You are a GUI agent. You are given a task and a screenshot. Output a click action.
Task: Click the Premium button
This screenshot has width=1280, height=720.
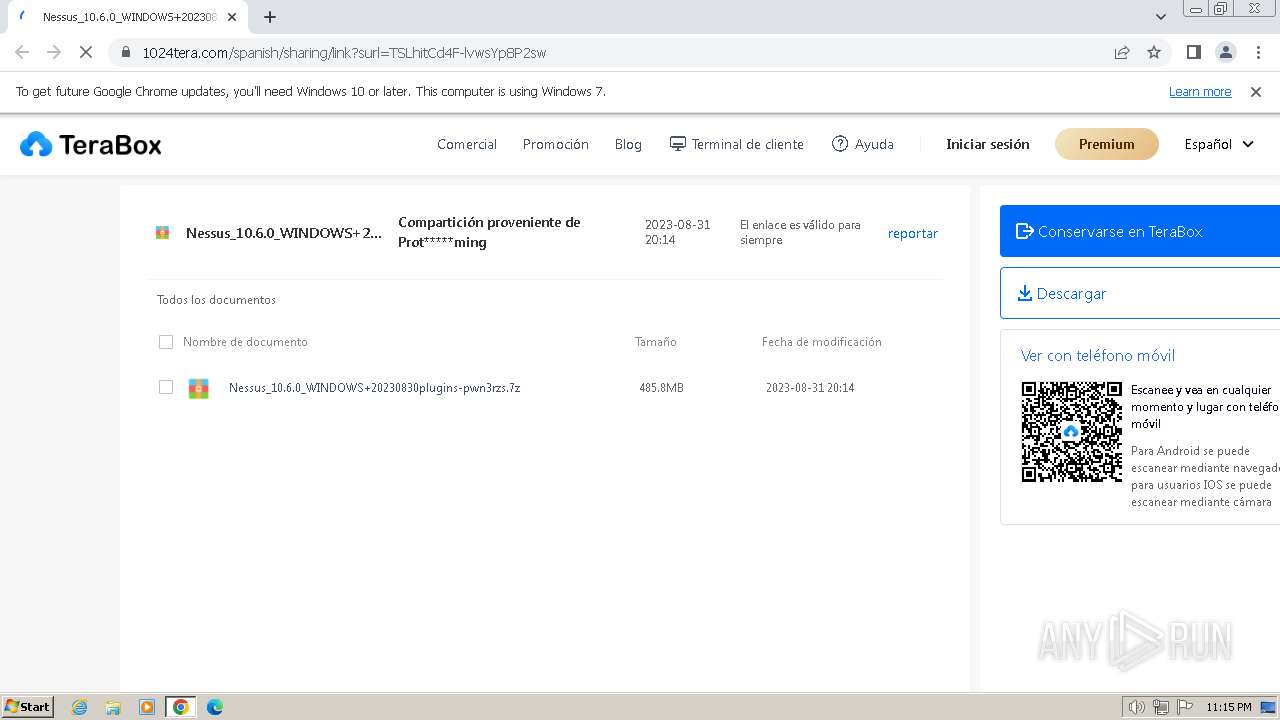click(x=1107, y=144)
